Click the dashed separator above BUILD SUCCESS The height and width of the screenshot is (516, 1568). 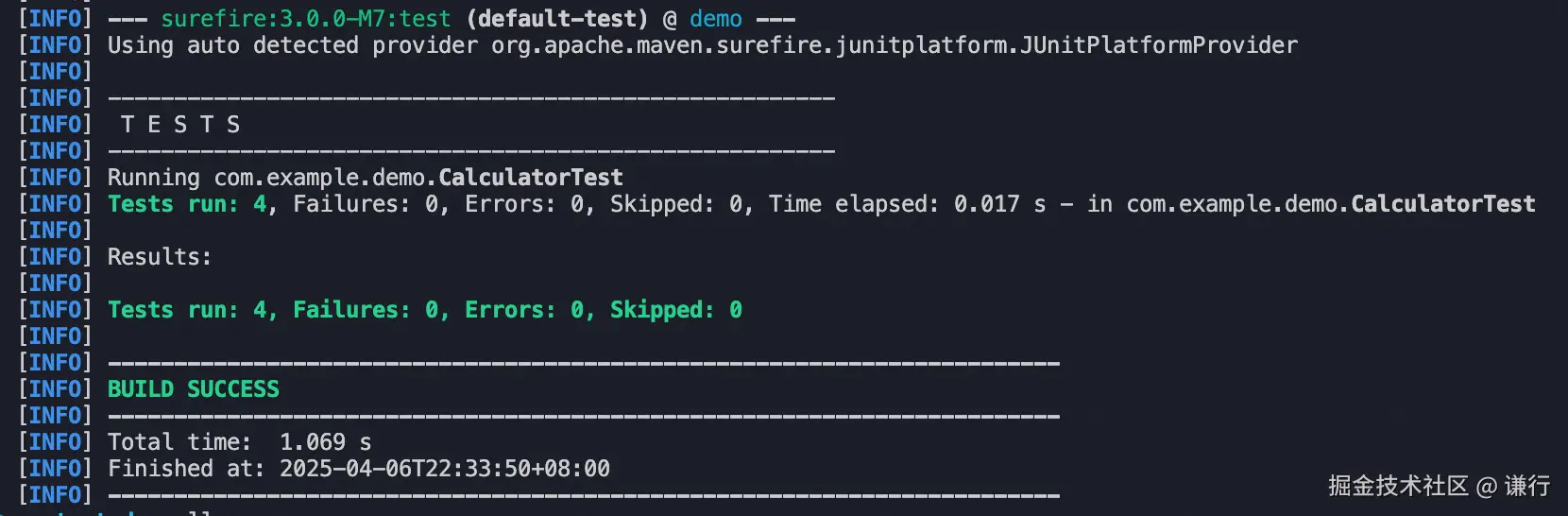tap(583, 363)
